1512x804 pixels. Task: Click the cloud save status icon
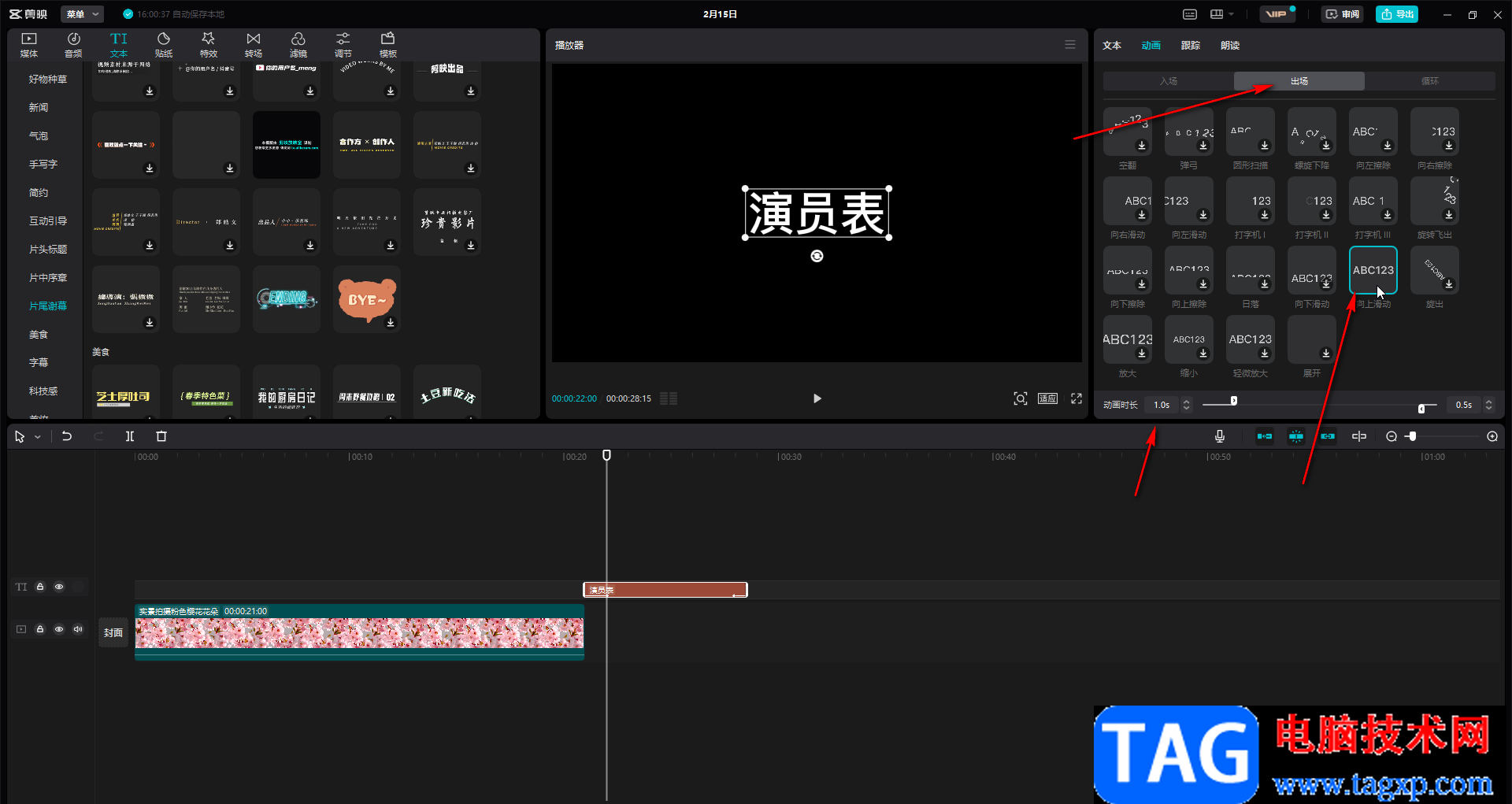tap(128, 14)
